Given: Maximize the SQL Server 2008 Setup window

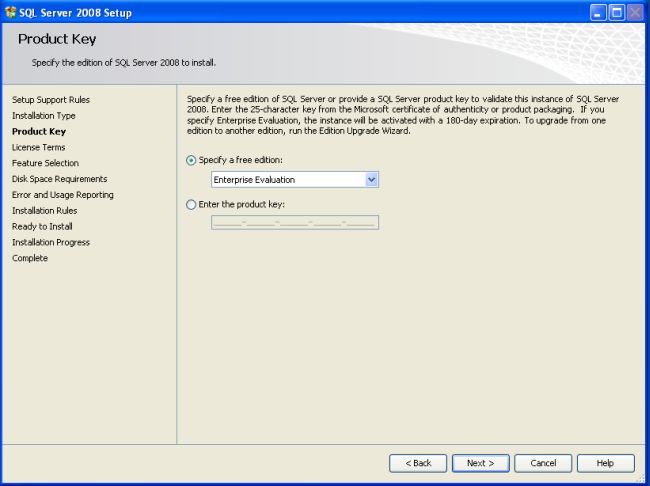Looking at the screenshot, I should coord(616,13).
